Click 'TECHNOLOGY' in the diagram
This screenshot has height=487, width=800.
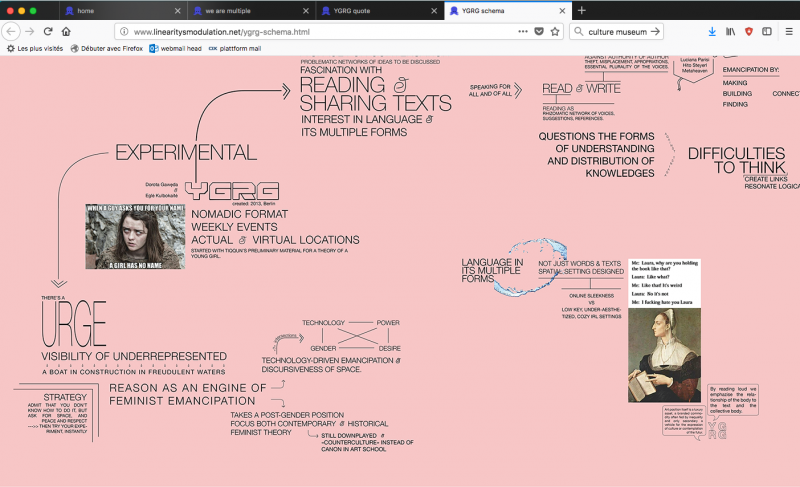pyautogui.click(x=323, y=322)
